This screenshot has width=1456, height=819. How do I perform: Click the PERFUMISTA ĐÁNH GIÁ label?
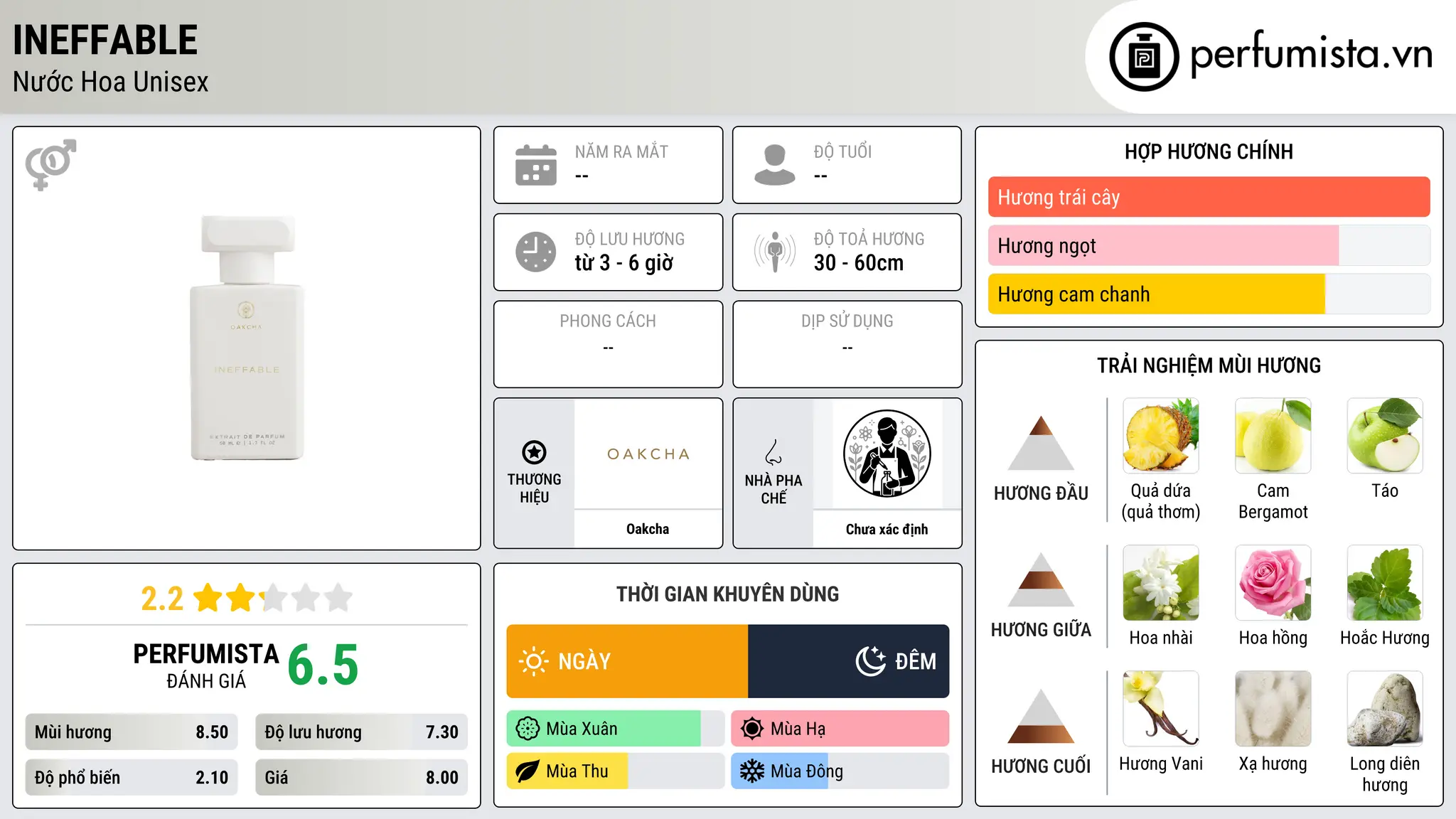tap(206, 665)
